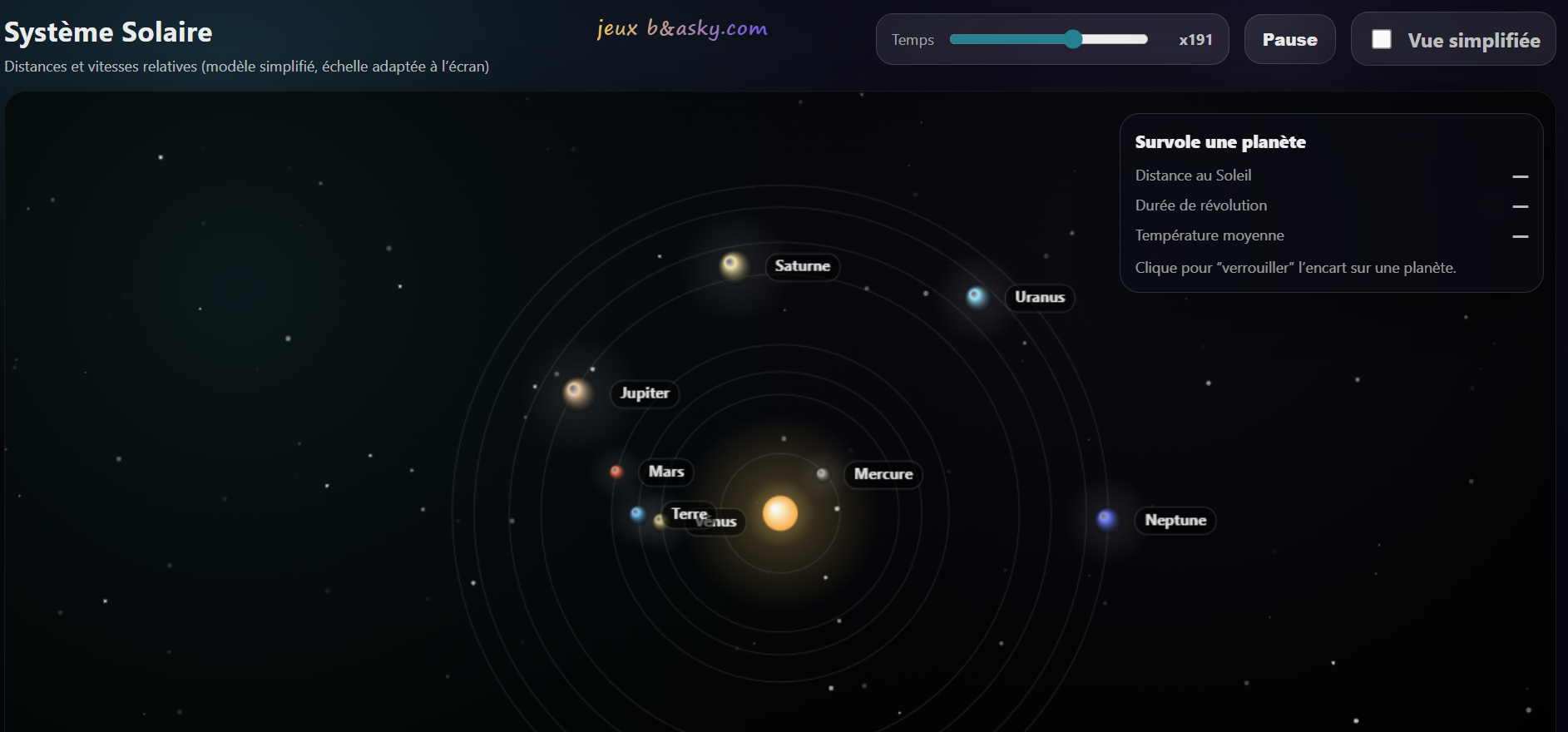Viewport: 1568px width, 732px height.
Task: Click the Terre name label
Action: point(682,513)
